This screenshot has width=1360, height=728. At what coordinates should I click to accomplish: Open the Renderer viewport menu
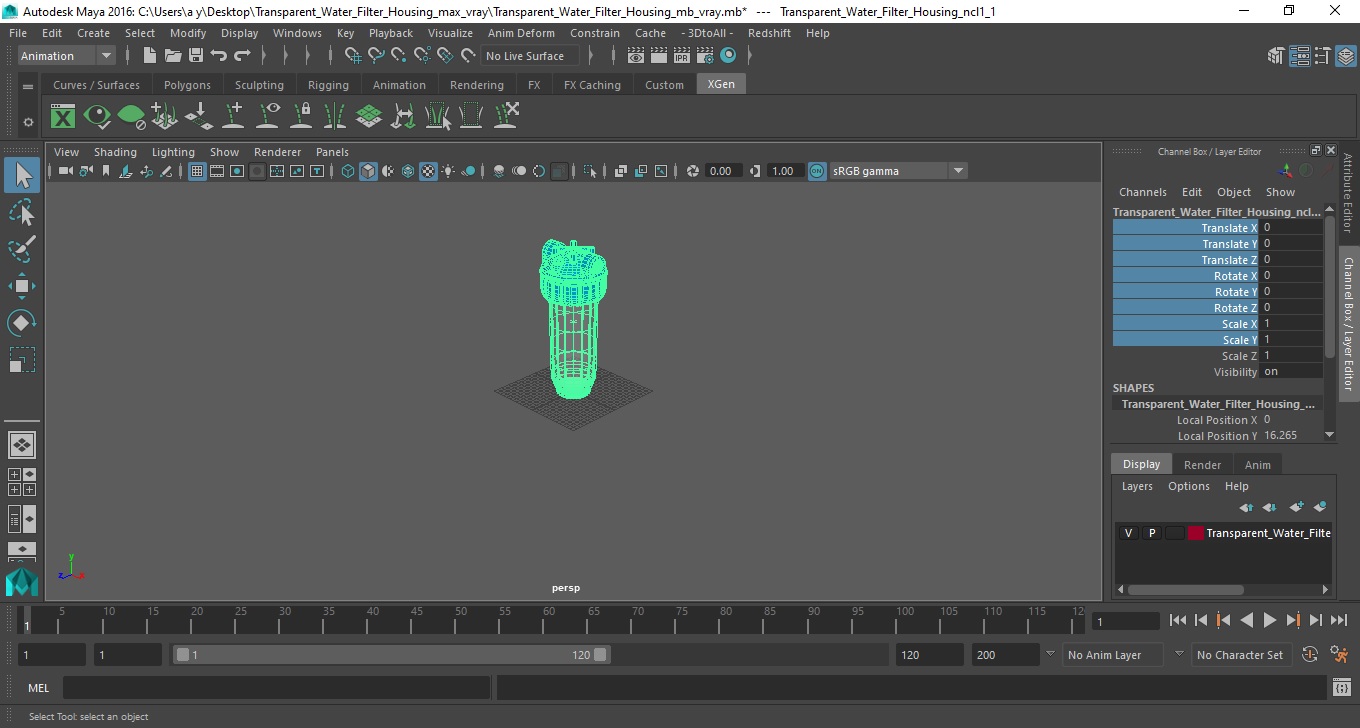point(277,152)
